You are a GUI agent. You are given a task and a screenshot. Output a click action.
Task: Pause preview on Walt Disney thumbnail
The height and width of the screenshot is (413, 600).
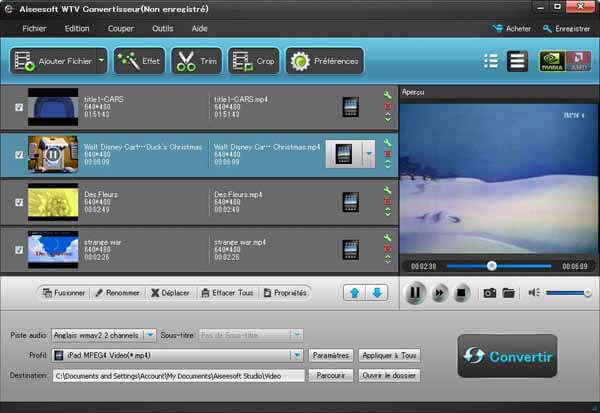[53, 155]
